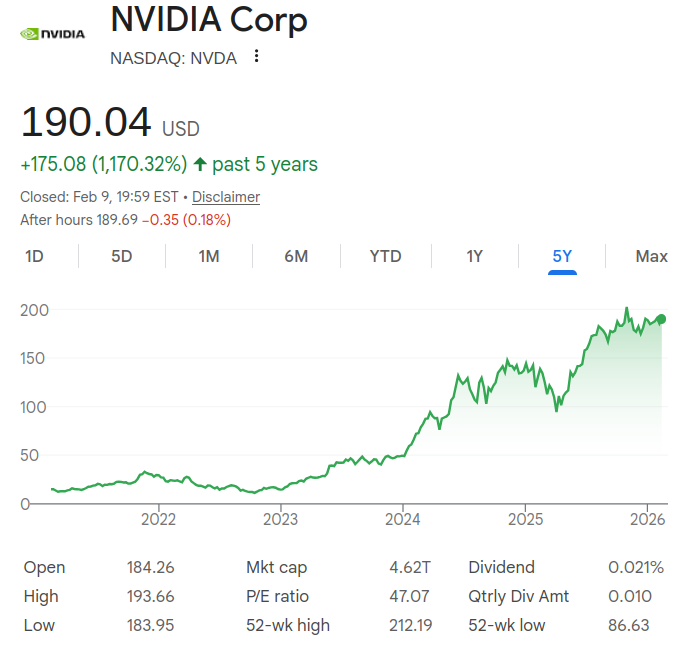Open the three-dot more options menu

pos(256,57)
